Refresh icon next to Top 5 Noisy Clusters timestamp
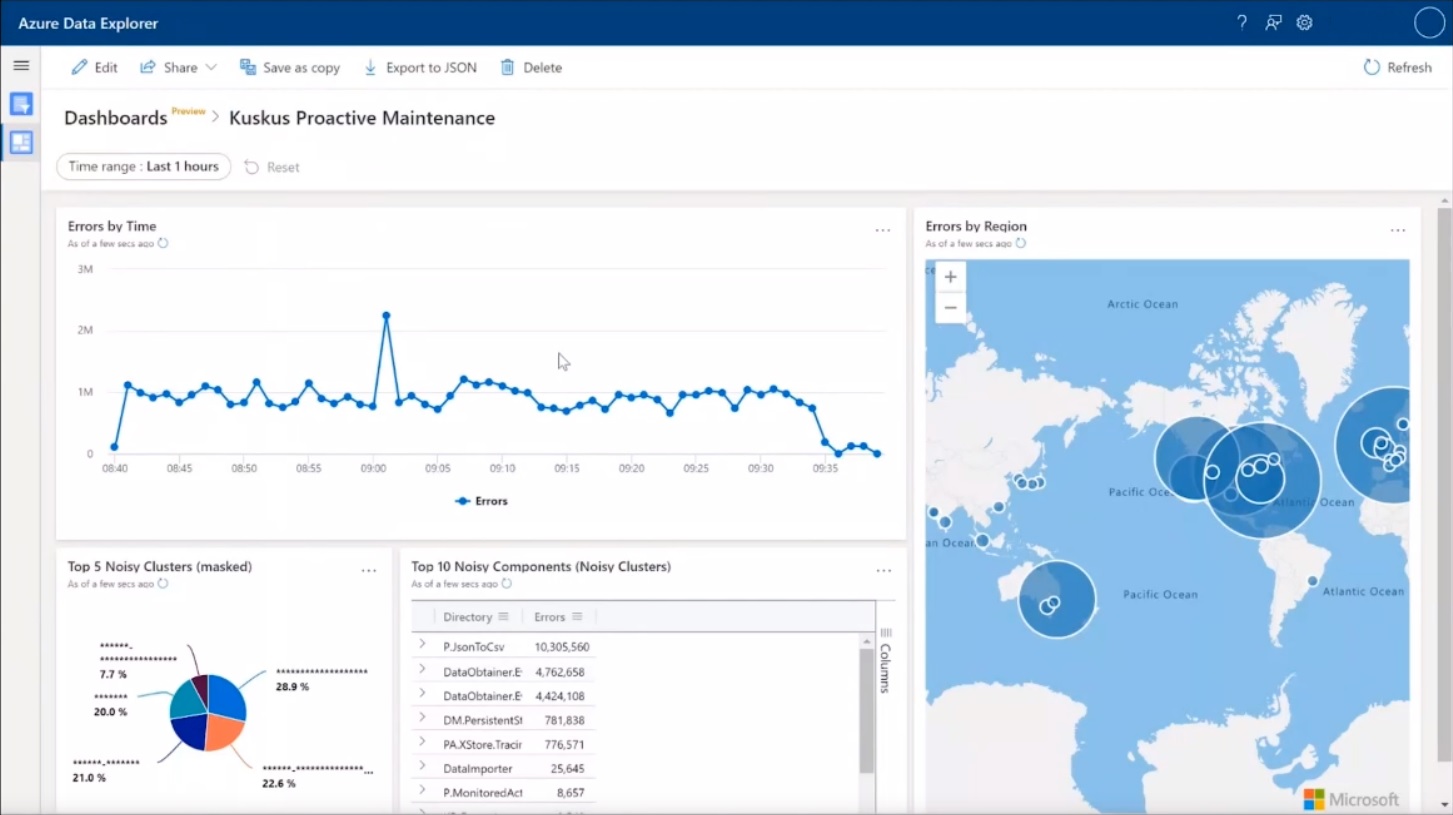1453x815 pixels. tap(163, 583)
